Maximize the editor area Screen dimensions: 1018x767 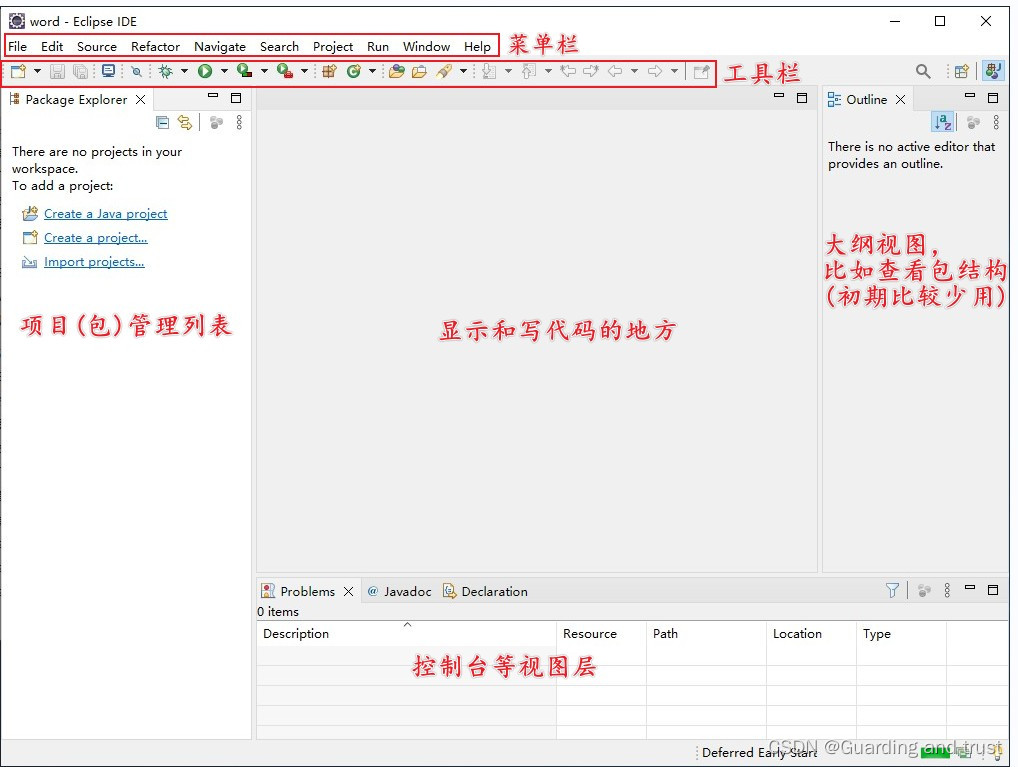click(802, 97)
